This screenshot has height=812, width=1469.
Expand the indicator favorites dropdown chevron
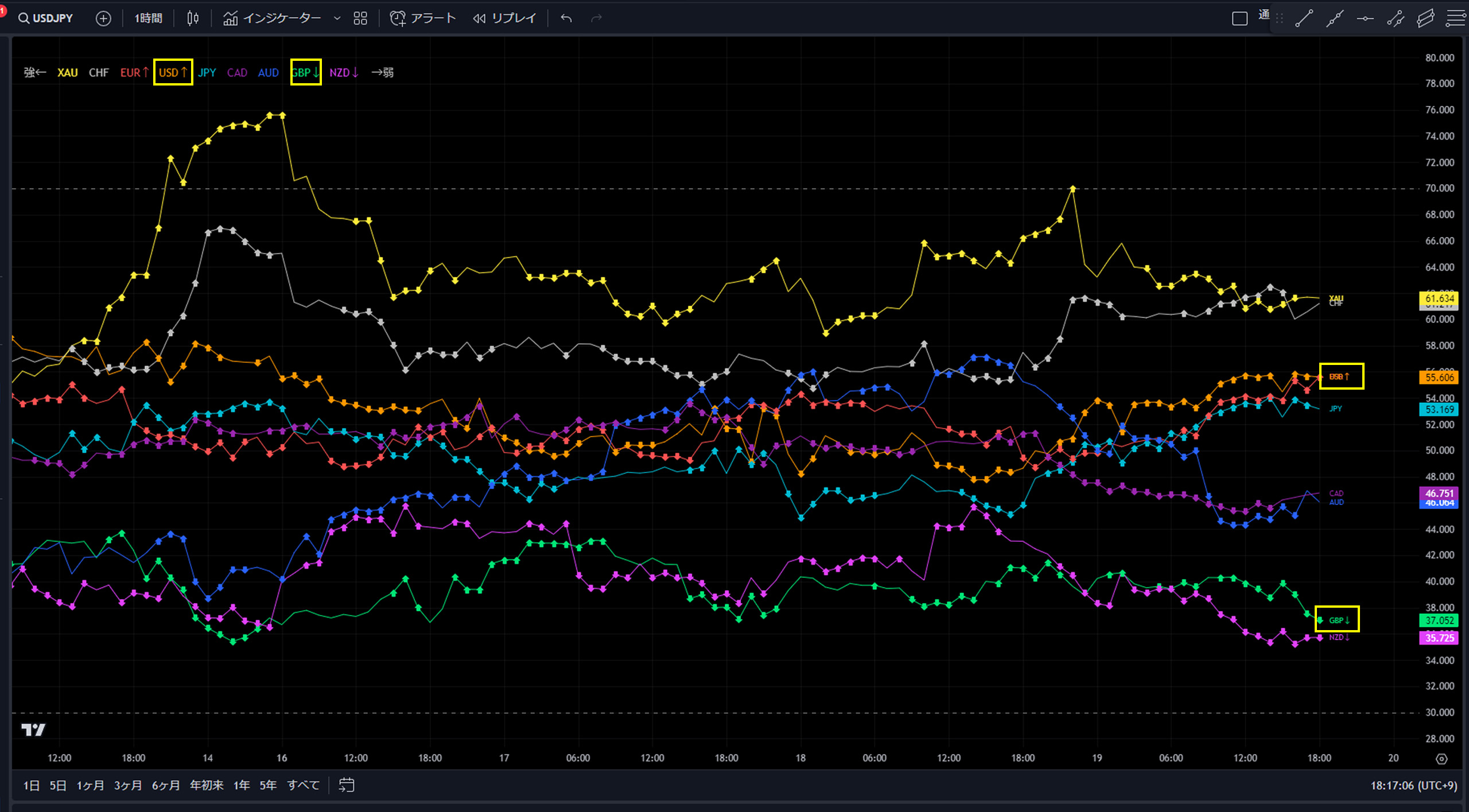click(337, 18)
